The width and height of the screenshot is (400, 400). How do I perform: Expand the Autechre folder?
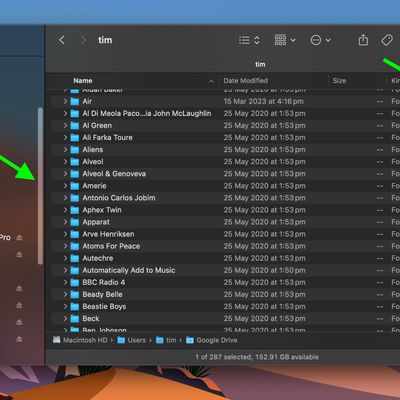(x=65, y=258)
